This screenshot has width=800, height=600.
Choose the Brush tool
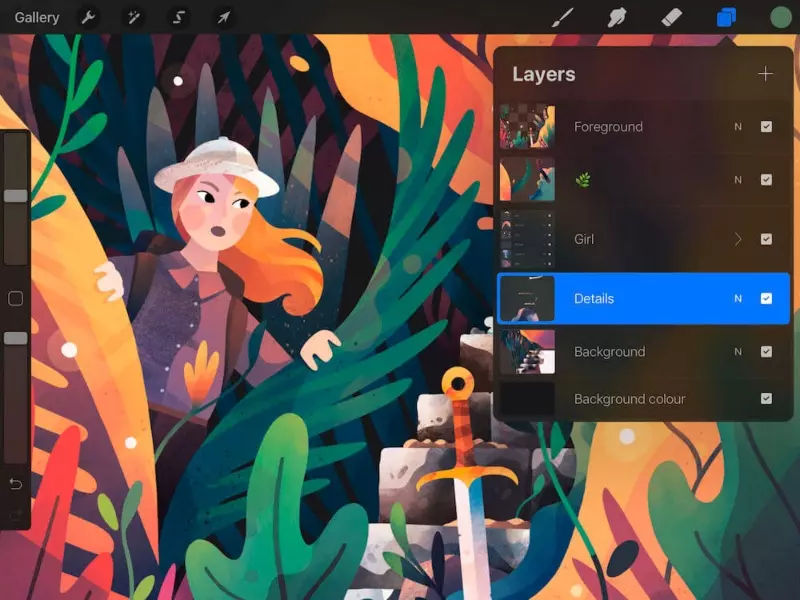(x=562, y=17)
